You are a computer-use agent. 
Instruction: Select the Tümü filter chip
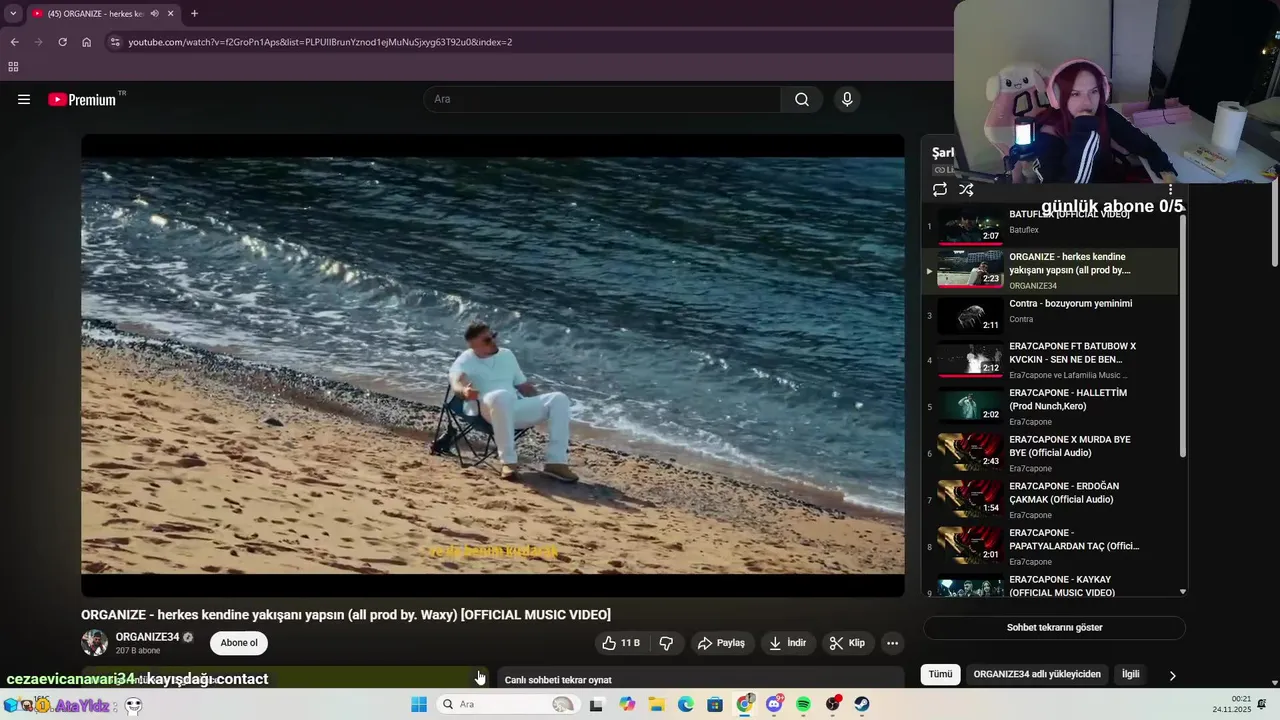940,674
